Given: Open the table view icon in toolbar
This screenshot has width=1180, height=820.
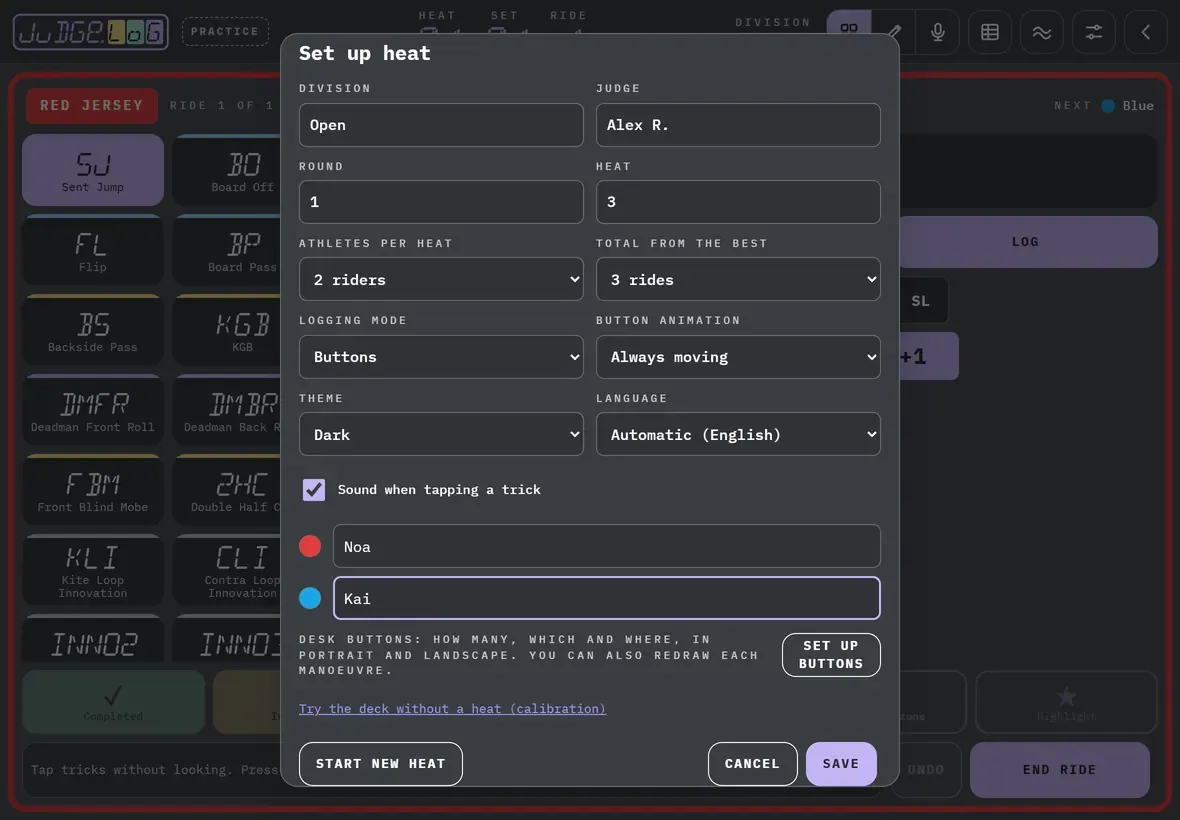Looking at the screenshot, I should (990, 32).
